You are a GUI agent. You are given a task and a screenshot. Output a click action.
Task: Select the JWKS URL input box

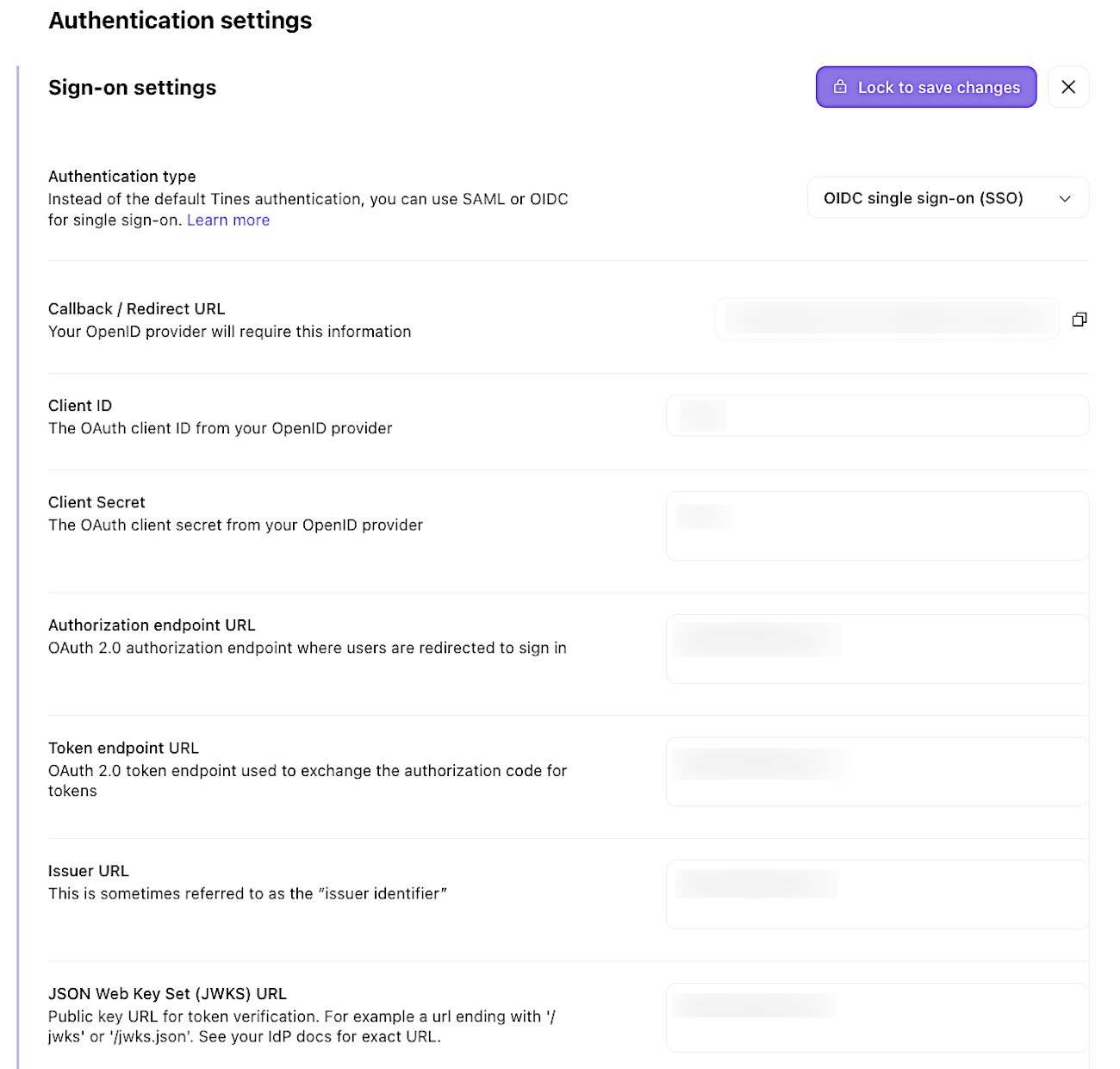click(x=877, y=1017)
